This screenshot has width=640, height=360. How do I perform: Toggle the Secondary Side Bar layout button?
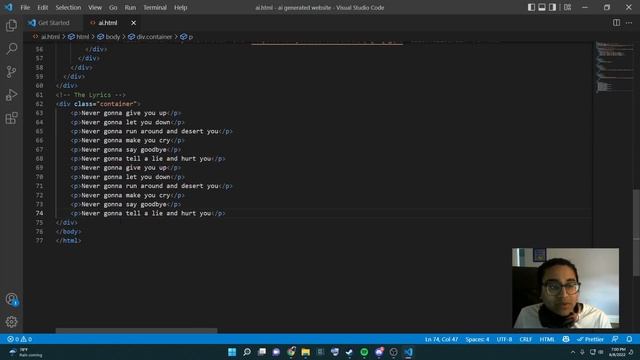point(552,7)
